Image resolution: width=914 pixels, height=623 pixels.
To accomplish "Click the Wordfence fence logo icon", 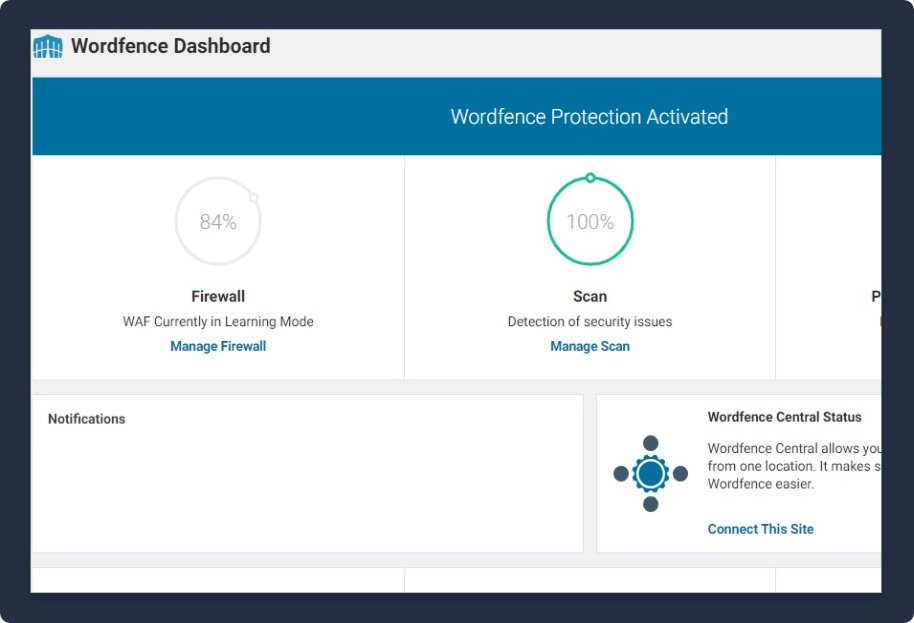I will click(x=47, y=46).
